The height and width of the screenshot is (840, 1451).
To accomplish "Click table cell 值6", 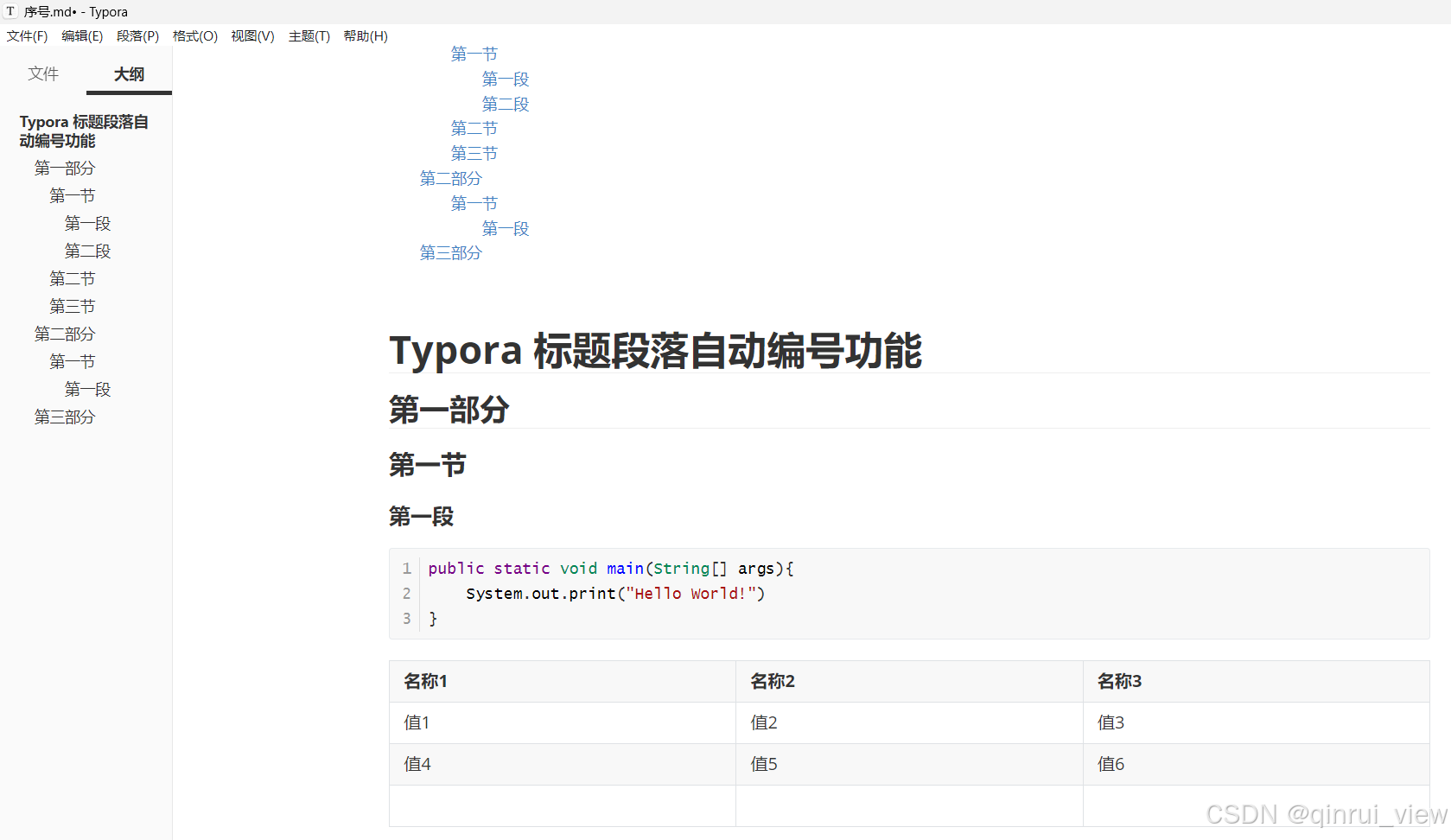I will click(1257, 765).
